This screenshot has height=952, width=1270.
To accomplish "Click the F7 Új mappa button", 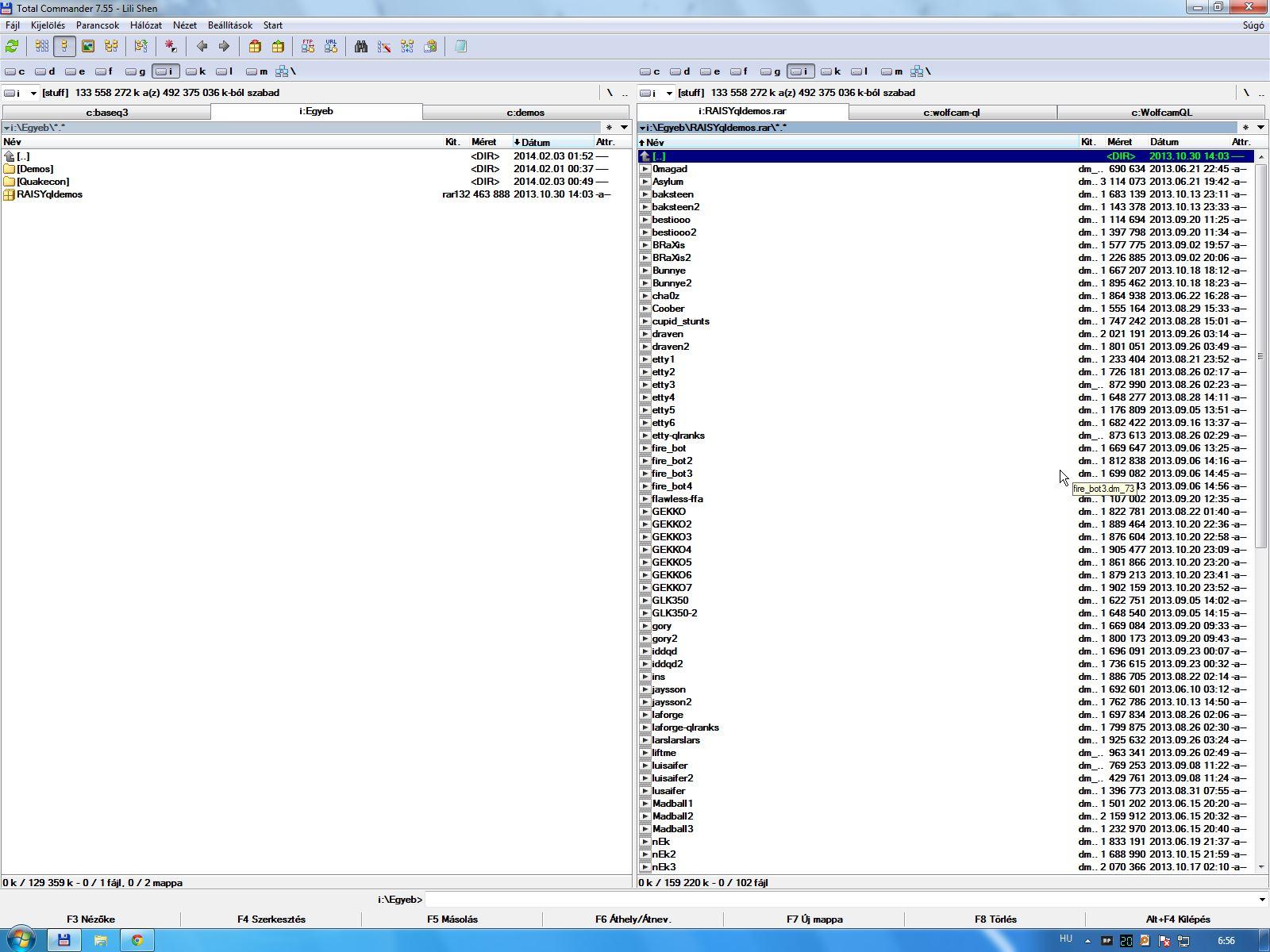I will 814,919.
